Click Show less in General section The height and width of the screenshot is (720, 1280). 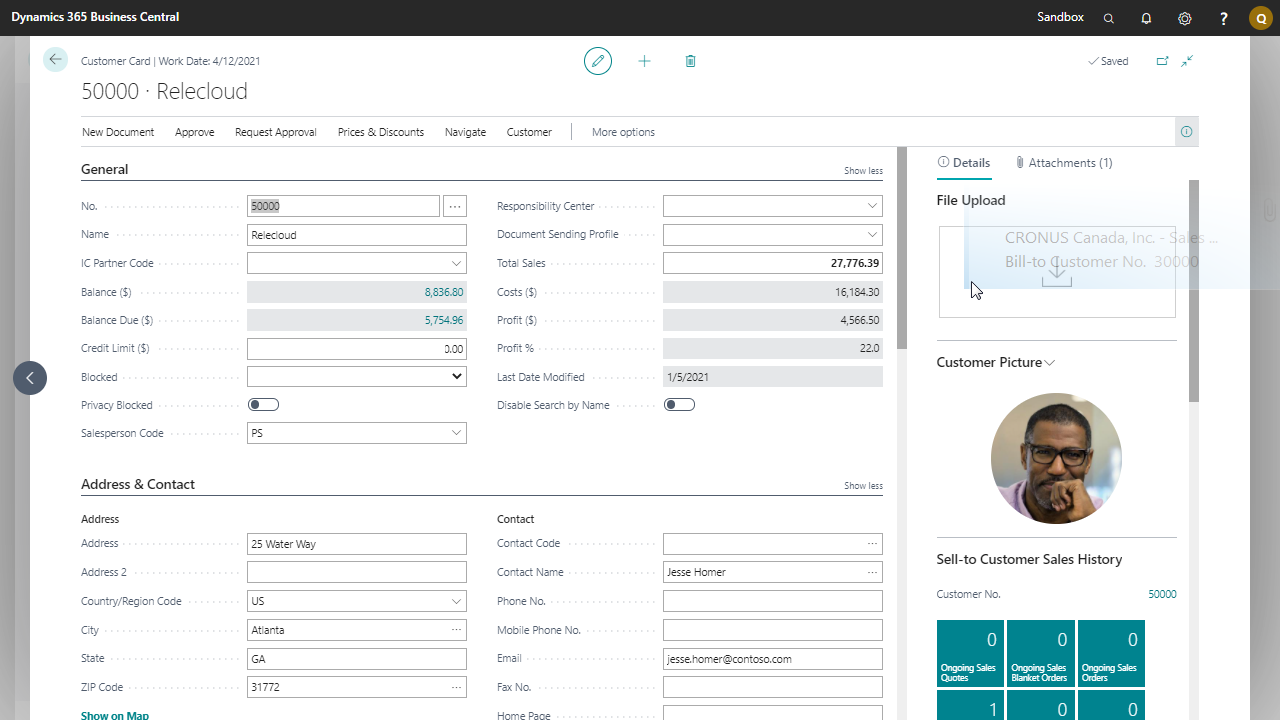pos(863,171)
